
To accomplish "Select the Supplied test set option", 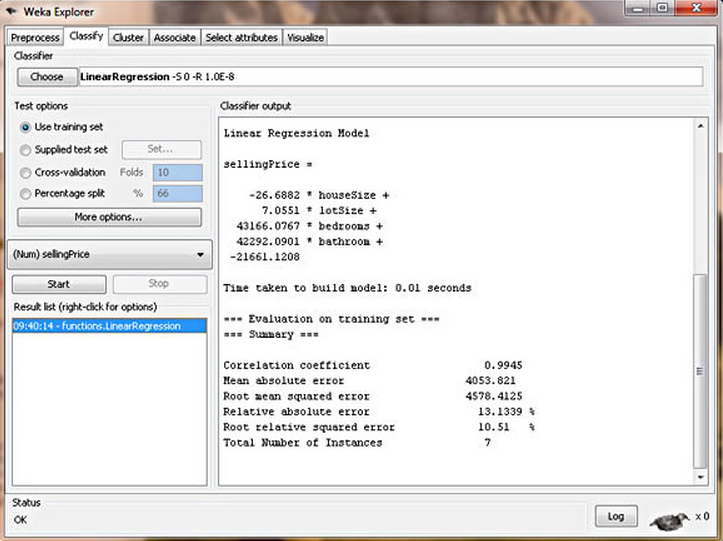I will pyautogui.click(x=26, y=150).
